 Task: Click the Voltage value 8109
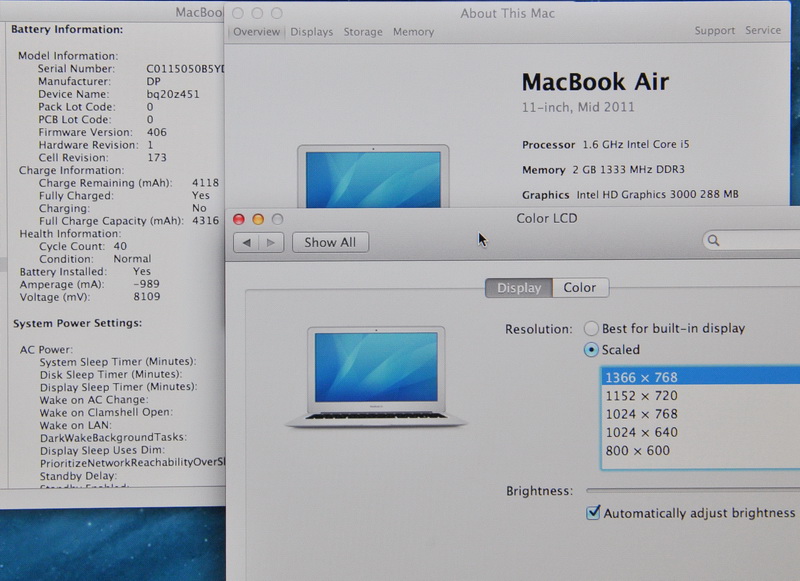[x=147, y=296]
